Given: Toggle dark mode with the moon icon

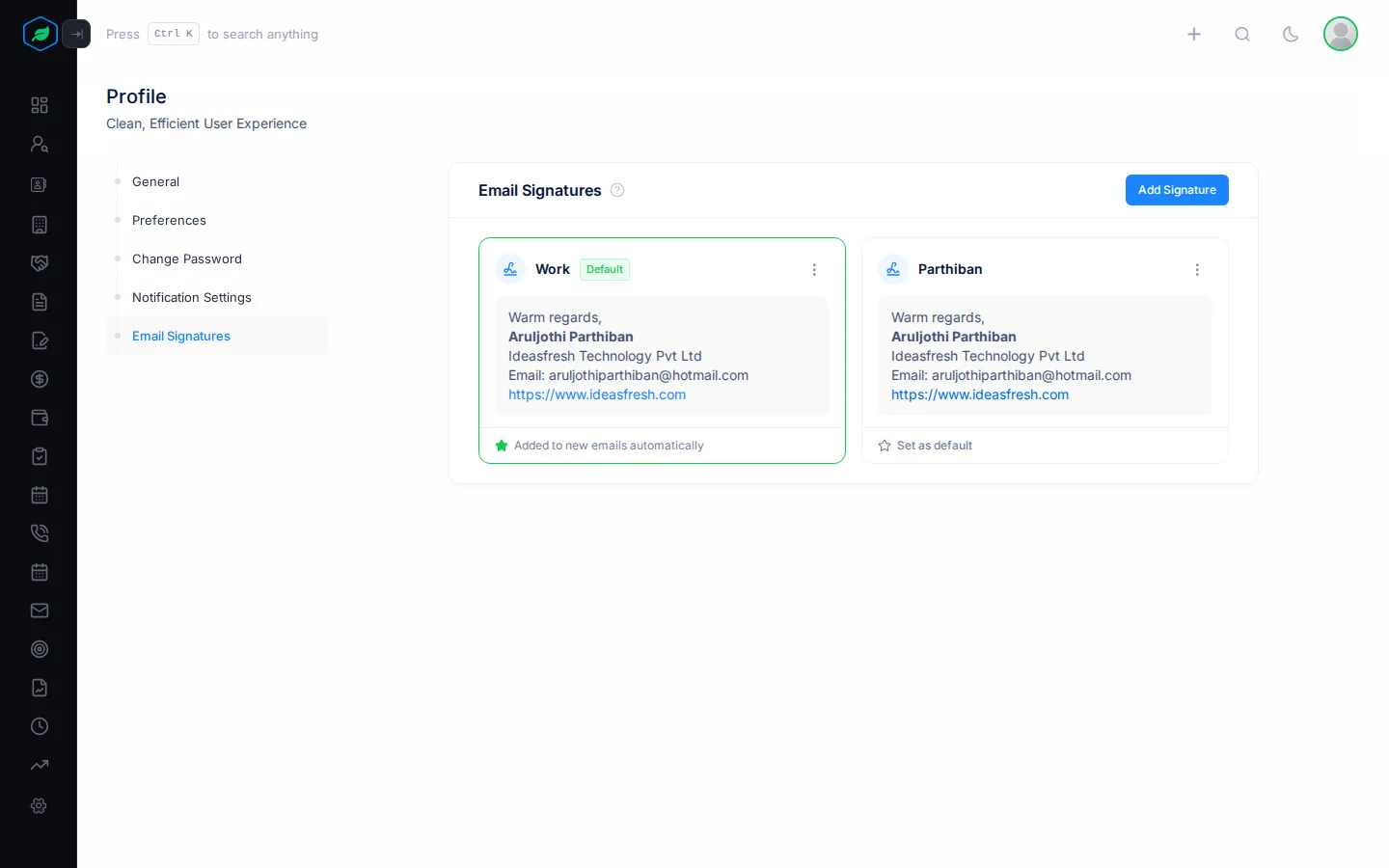Looking at the screenshot, I should (1291, 34).
